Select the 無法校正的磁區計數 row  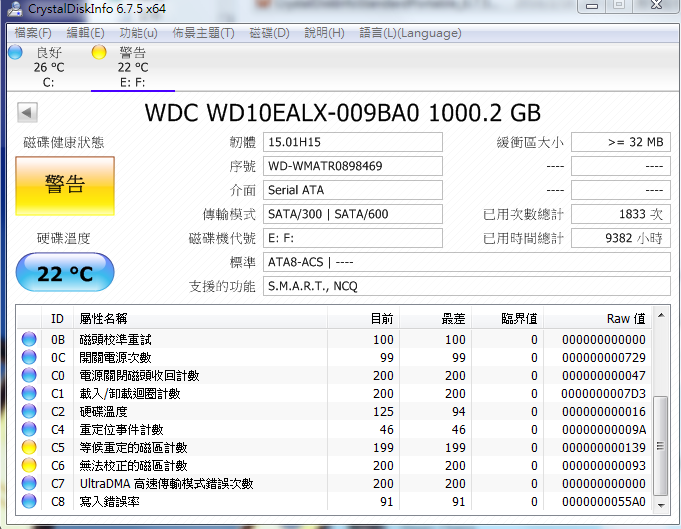(334, 465)
